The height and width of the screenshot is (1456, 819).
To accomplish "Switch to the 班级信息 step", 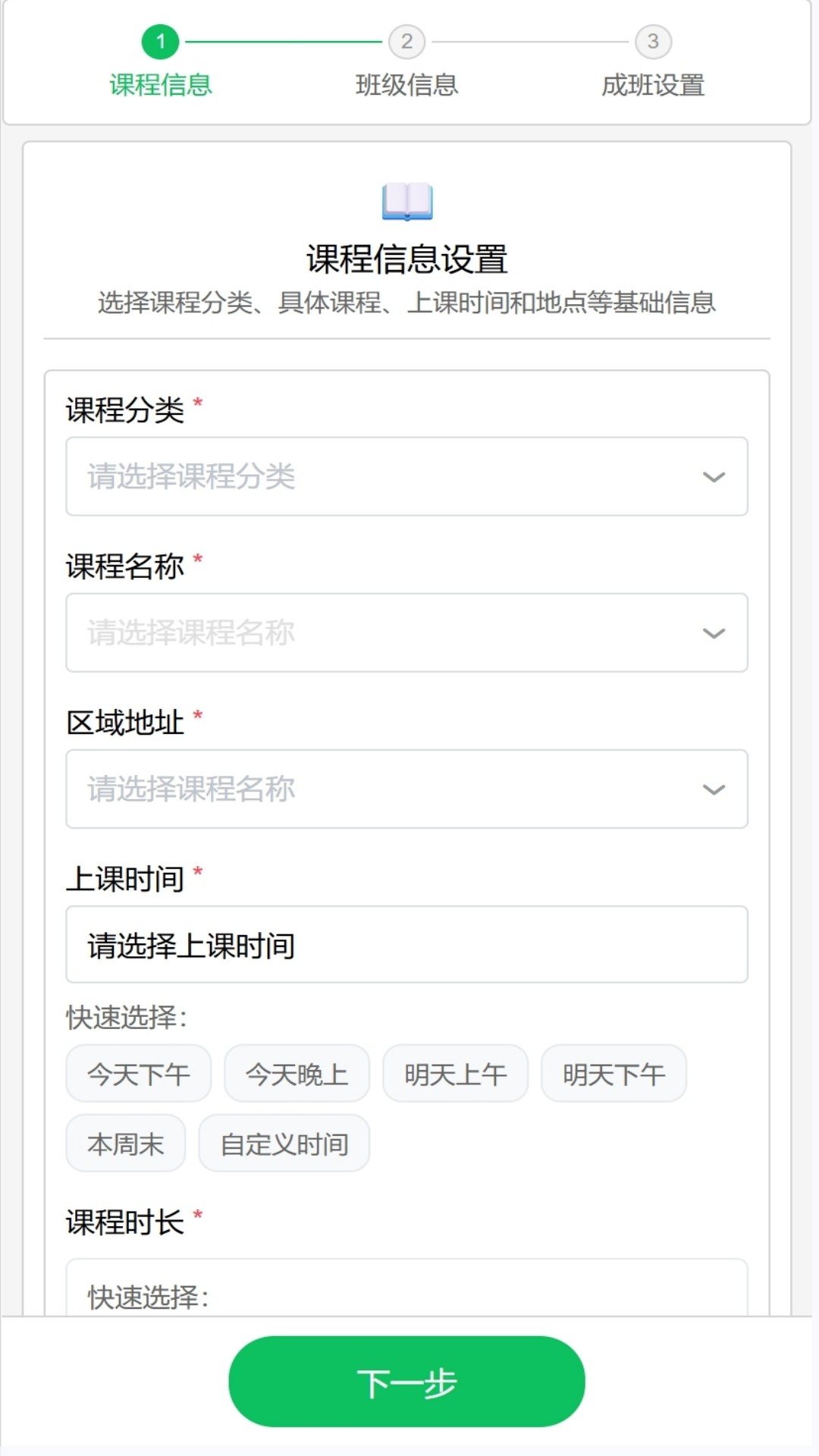I will 407,86.
